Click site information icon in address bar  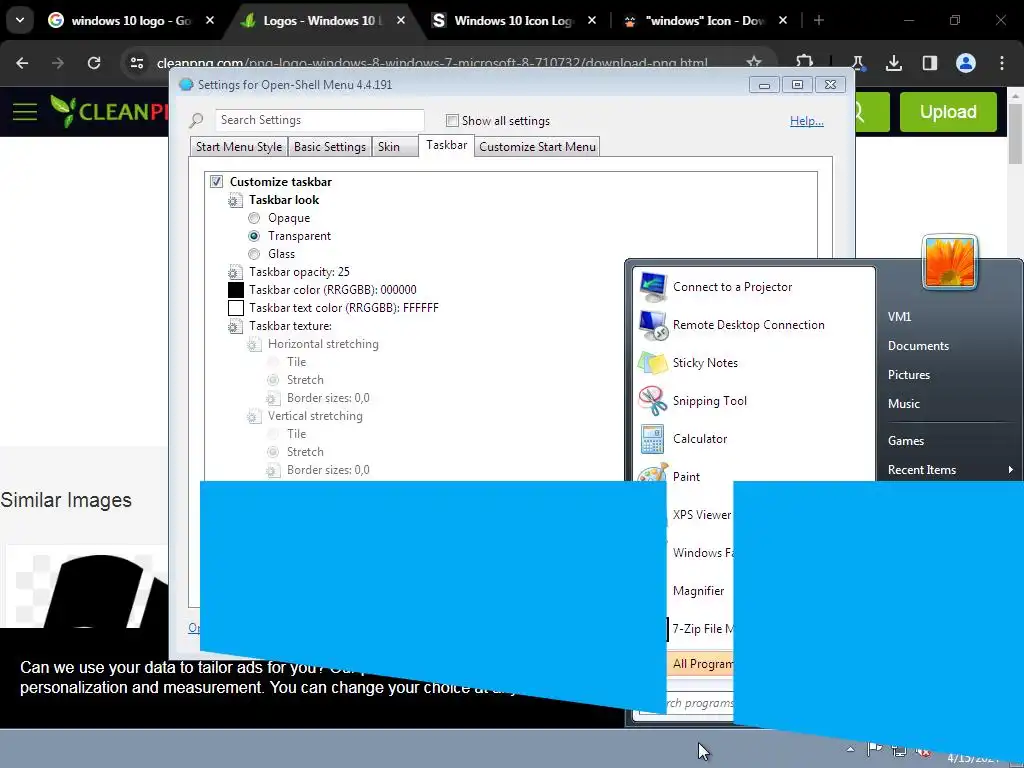point(136,63)
